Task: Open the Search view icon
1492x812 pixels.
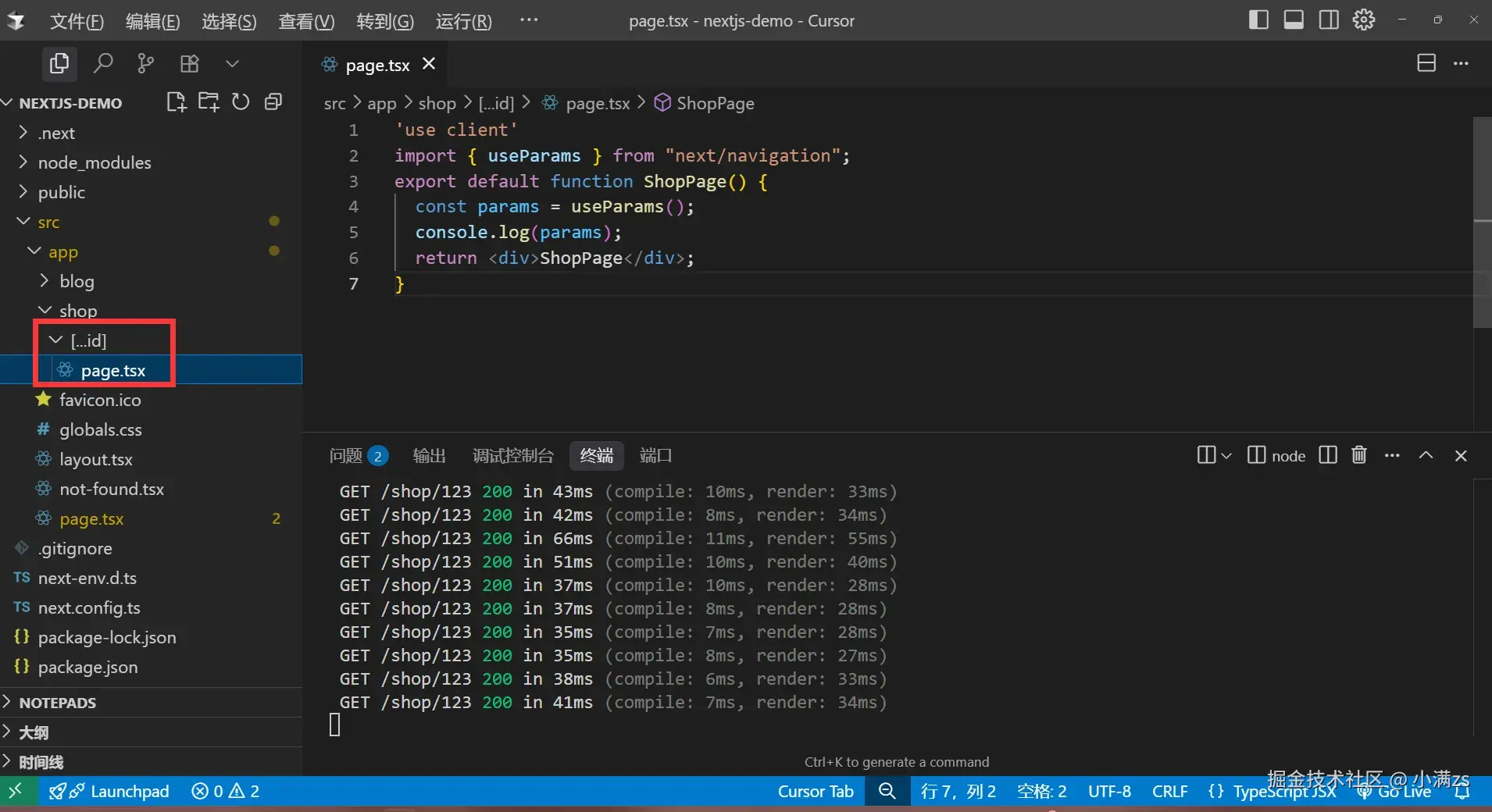Action: pos(102,63)
